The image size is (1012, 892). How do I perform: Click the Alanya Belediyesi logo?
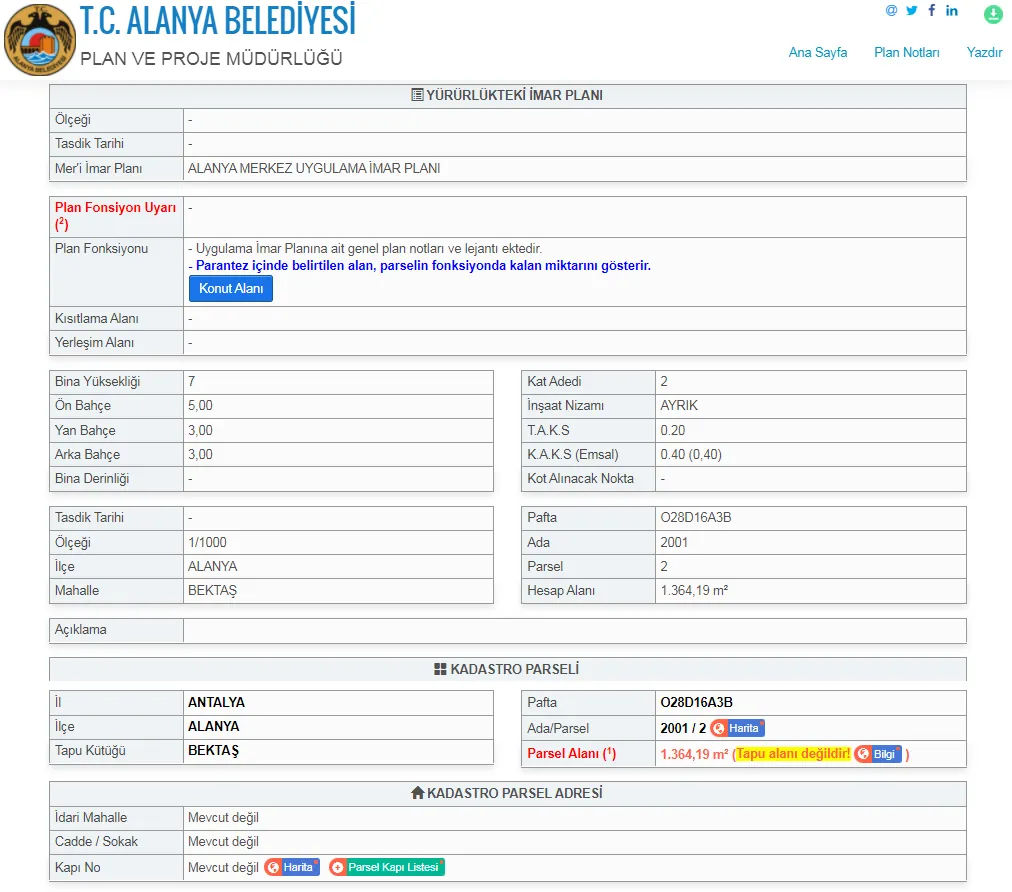(39, 40)
